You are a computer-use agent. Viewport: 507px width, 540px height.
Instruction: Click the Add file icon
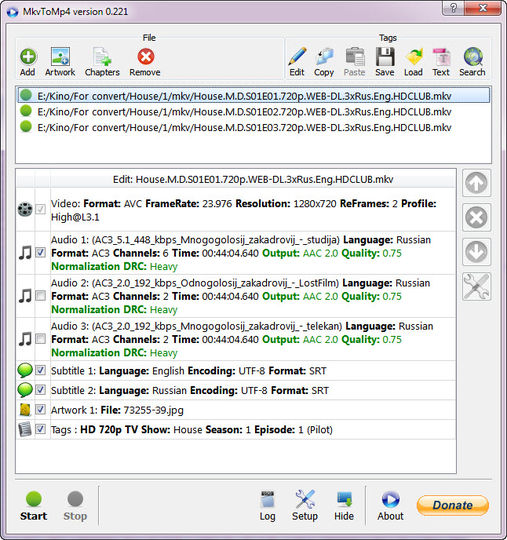(28, 57)
